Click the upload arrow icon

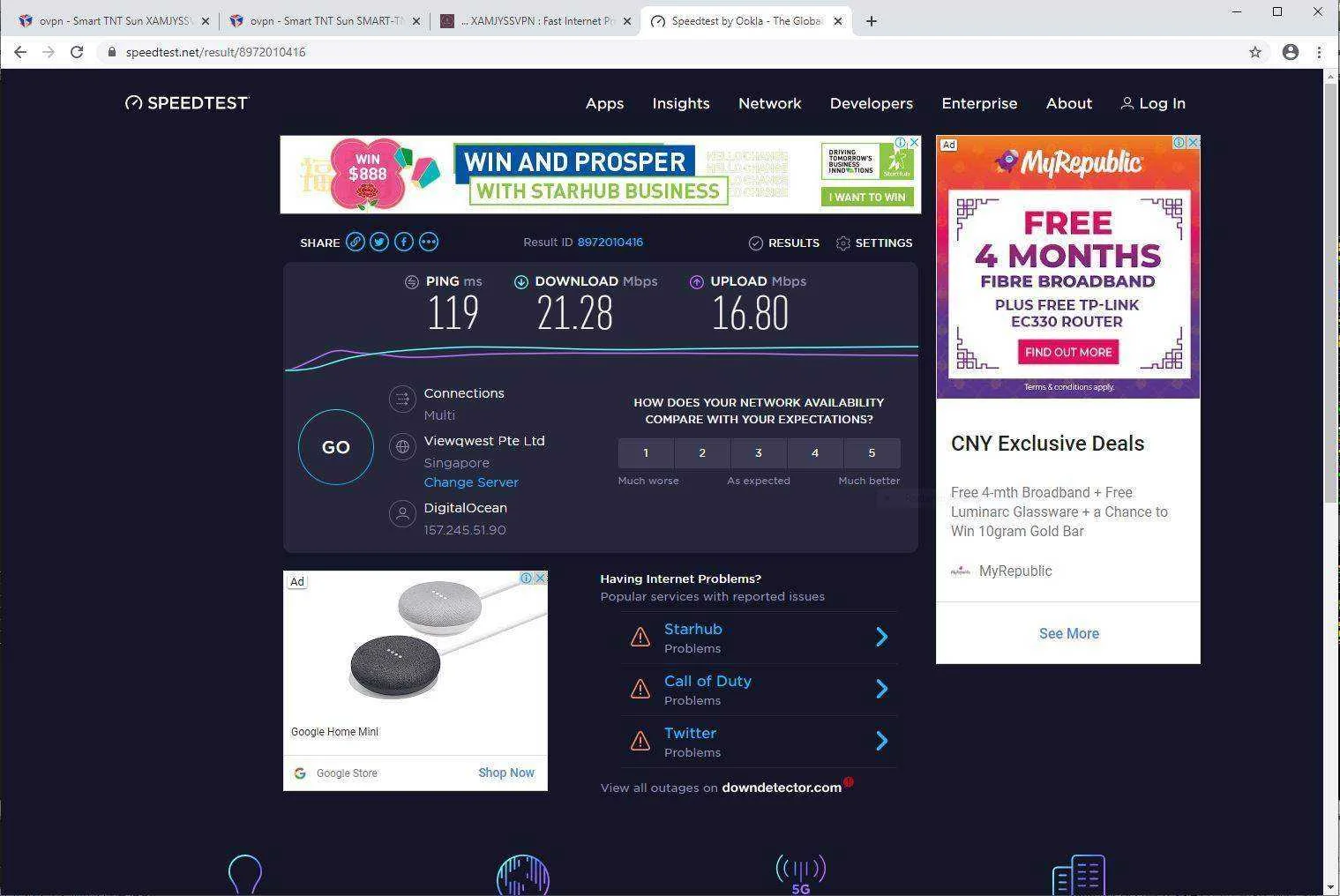click(x=697, y=281)
